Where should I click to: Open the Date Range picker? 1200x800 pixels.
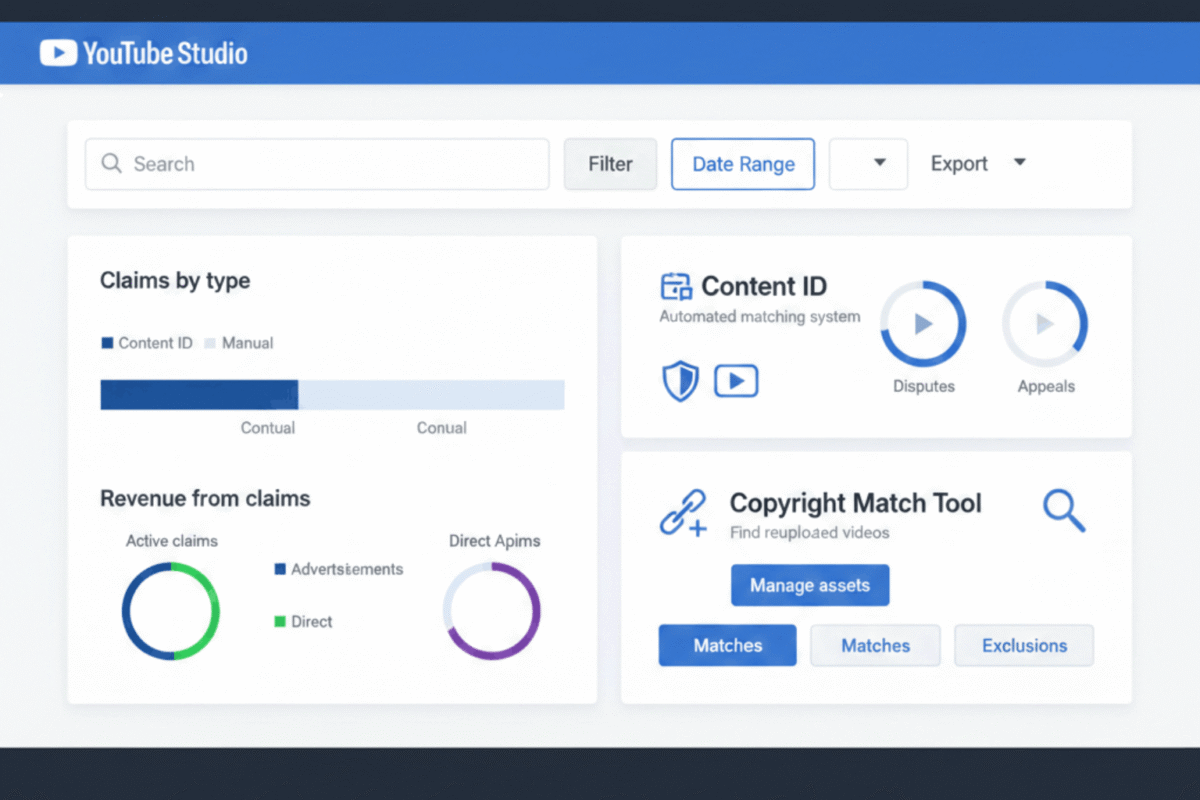point(743,164)
